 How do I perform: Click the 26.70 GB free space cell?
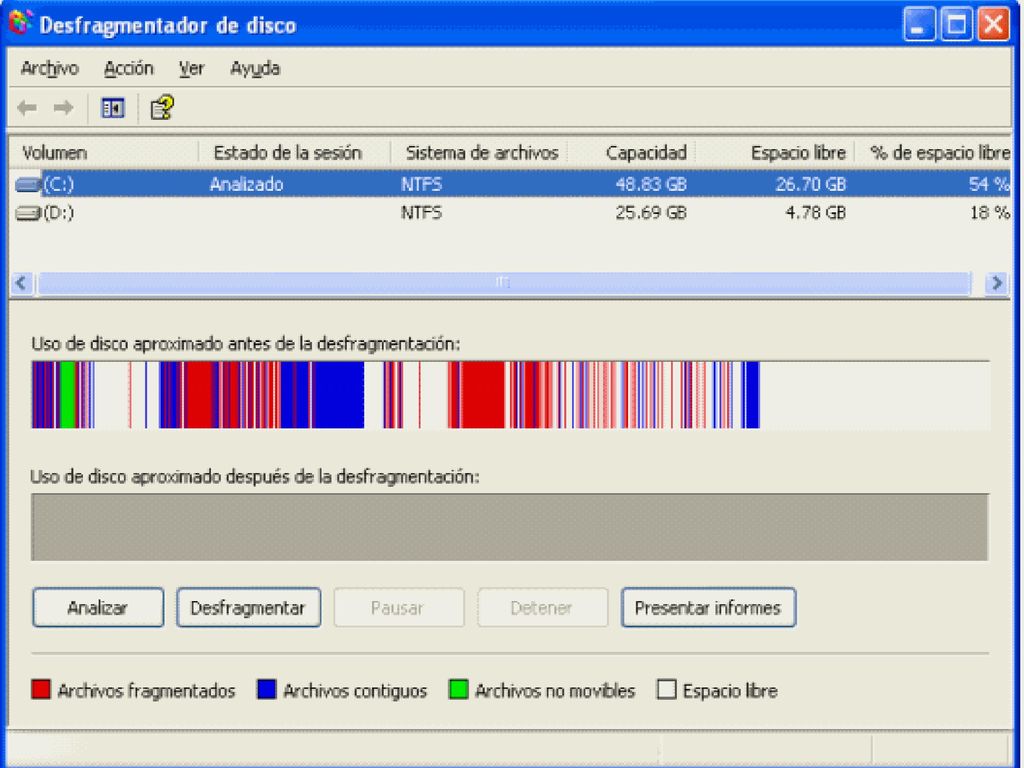(x=810, y=185)
